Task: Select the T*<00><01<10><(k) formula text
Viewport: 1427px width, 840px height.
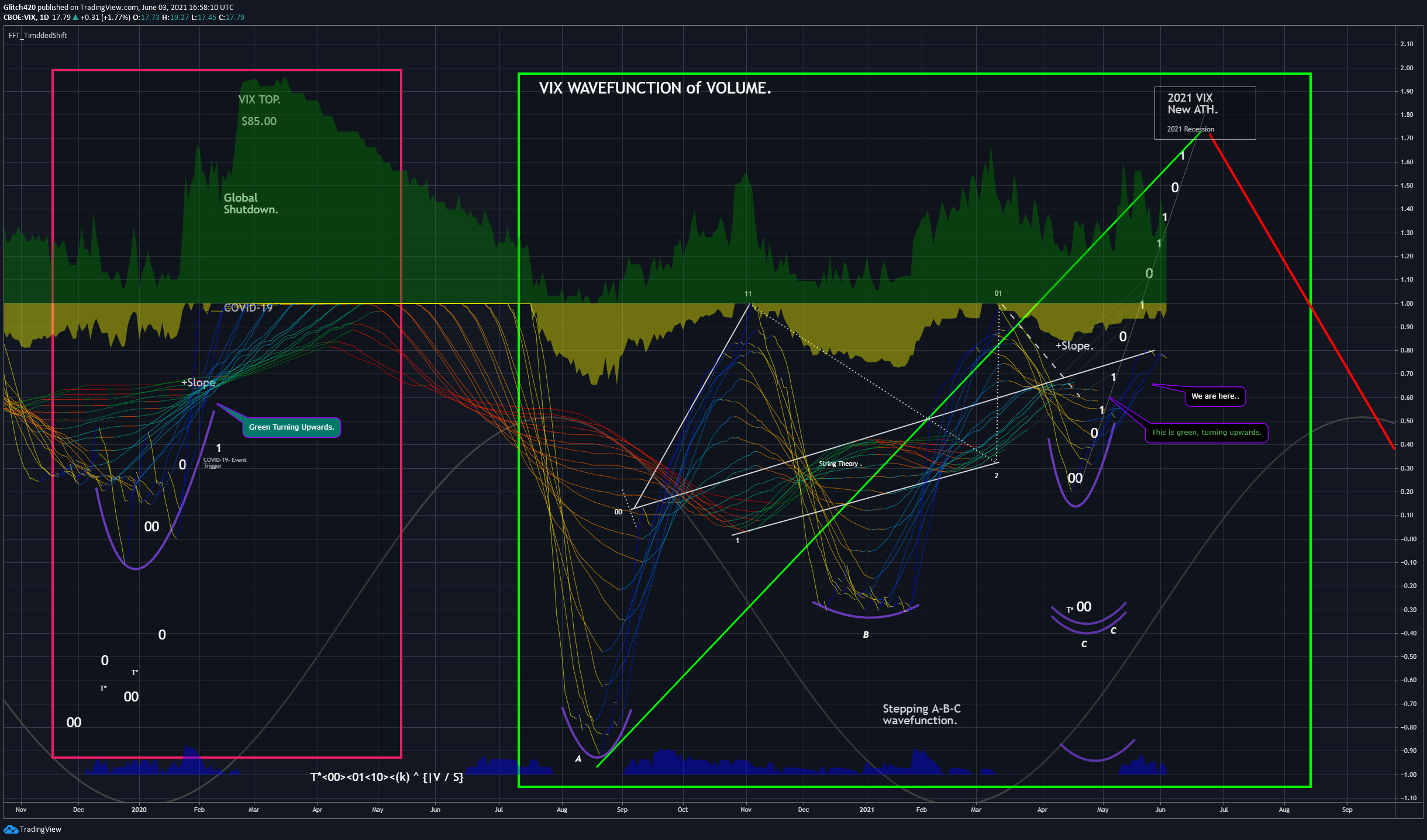Action: (x=387, y=777)
